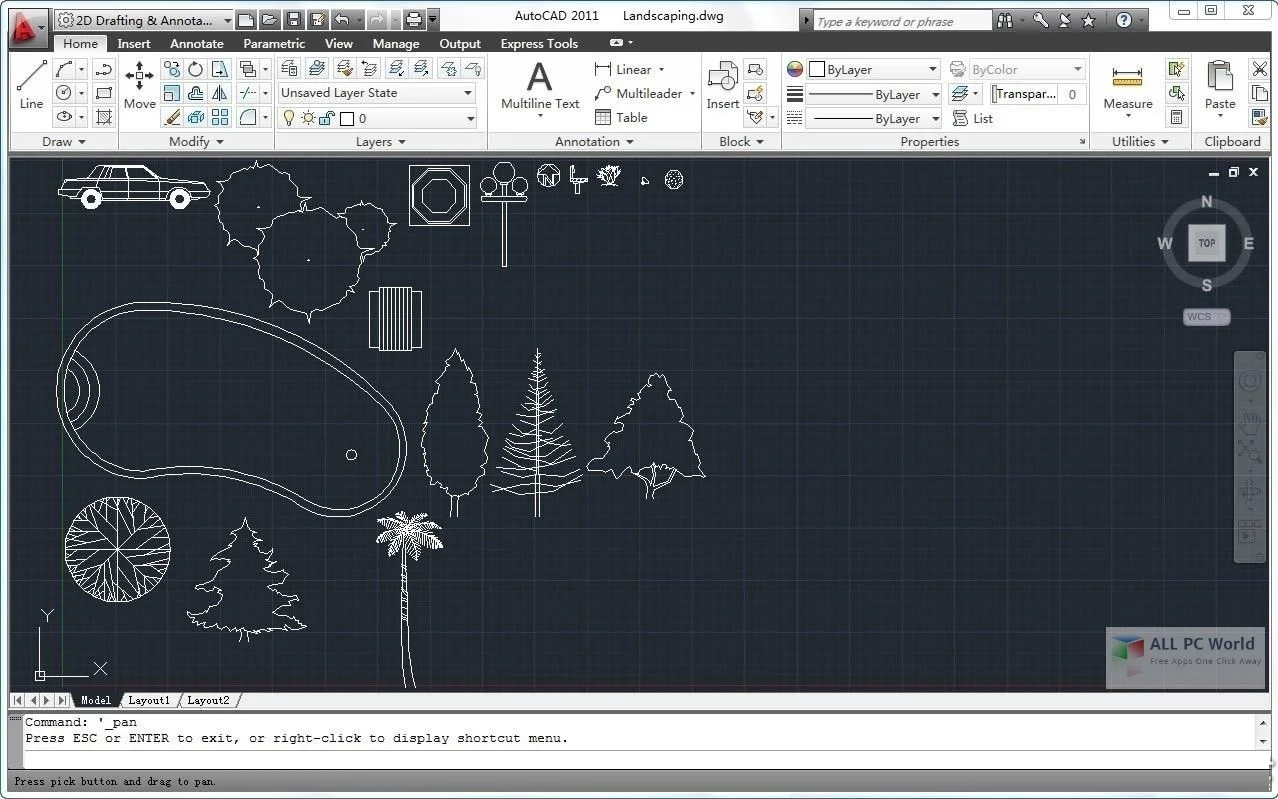Click the ByLayer color swatch combo
The height and width of the screenshot is (799, 1278).
[x=873, y=69]
